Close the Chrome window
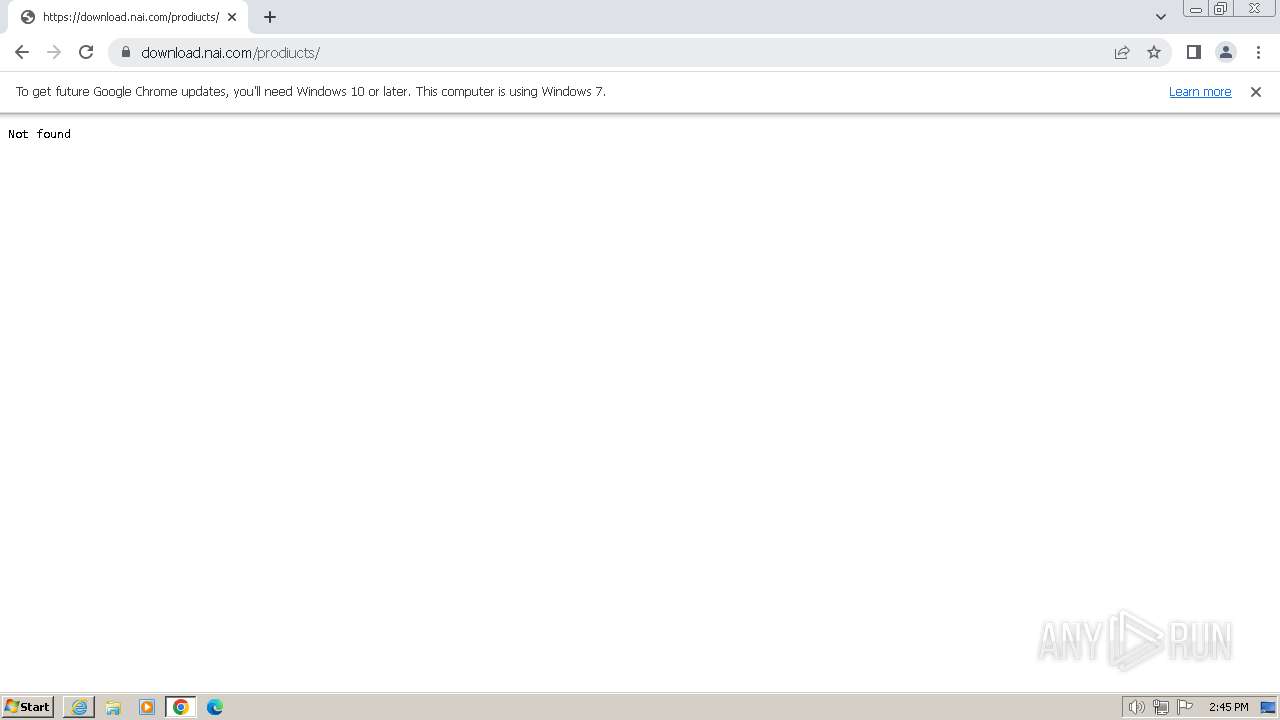Image resolution: width=1280 pixels, height=720 pixels. [x=1254, y=9]
